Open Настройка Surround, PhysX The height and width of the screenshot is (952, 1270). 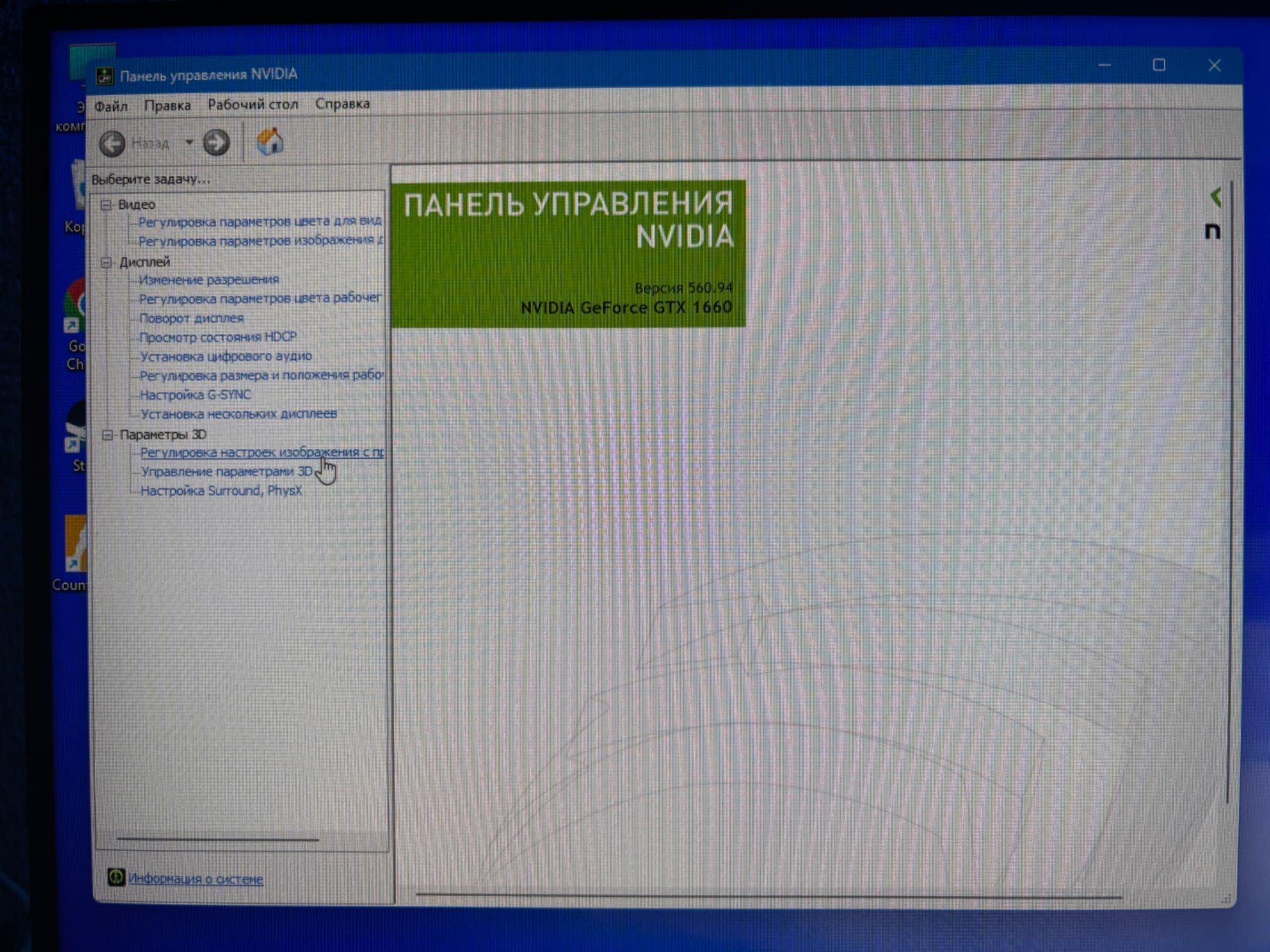click(221, 491)
